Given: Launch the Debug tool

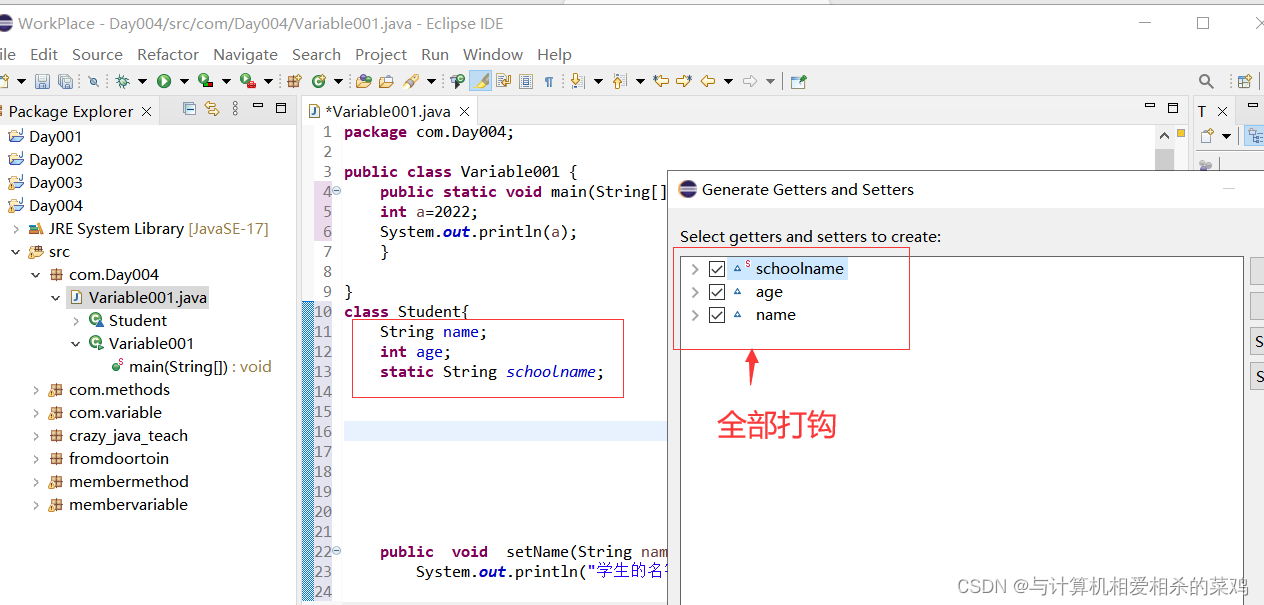Looking at the screenshot, I should (x=123, y=80).
